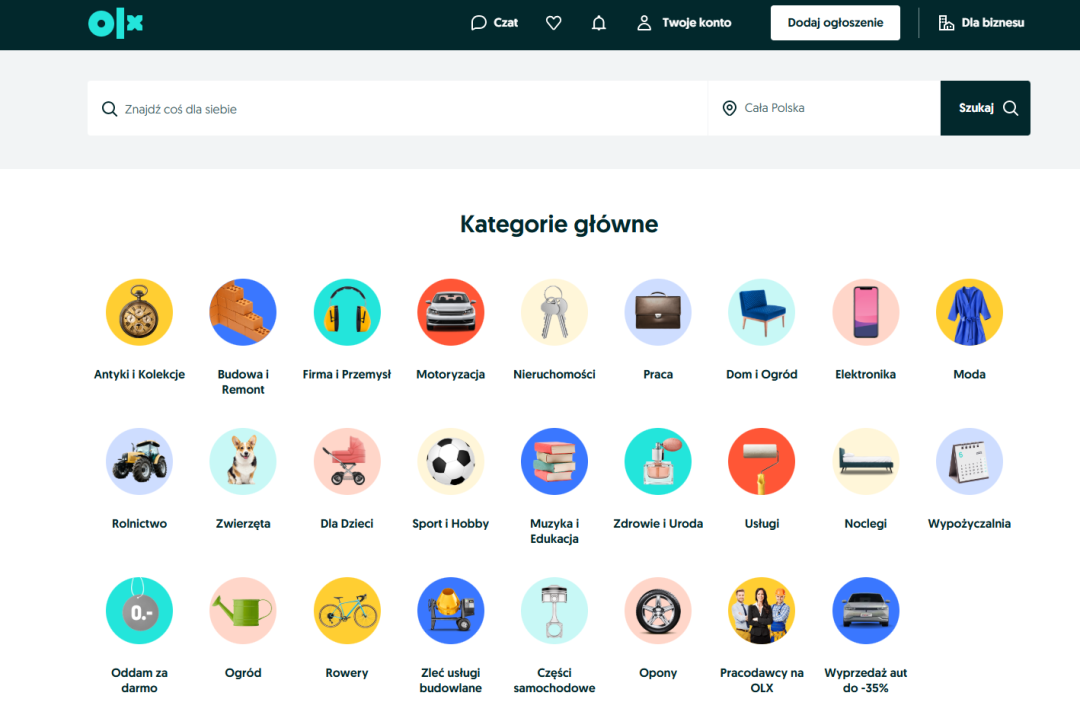Choose the Elektronika phone icon

click(865, 312)
